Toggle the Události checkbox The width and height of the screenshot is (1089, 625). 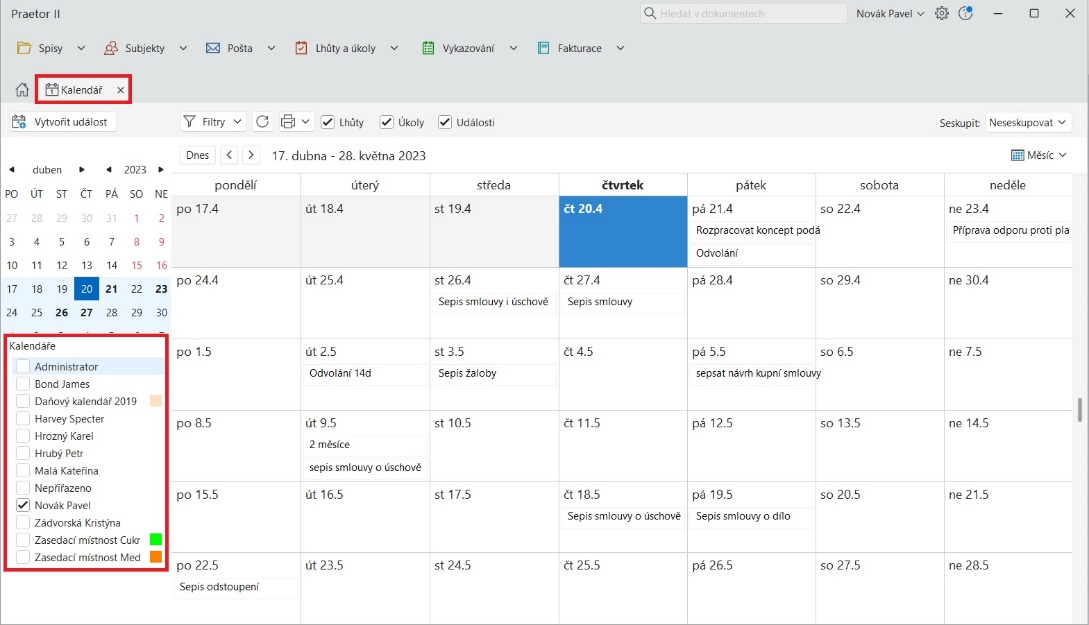445,122
